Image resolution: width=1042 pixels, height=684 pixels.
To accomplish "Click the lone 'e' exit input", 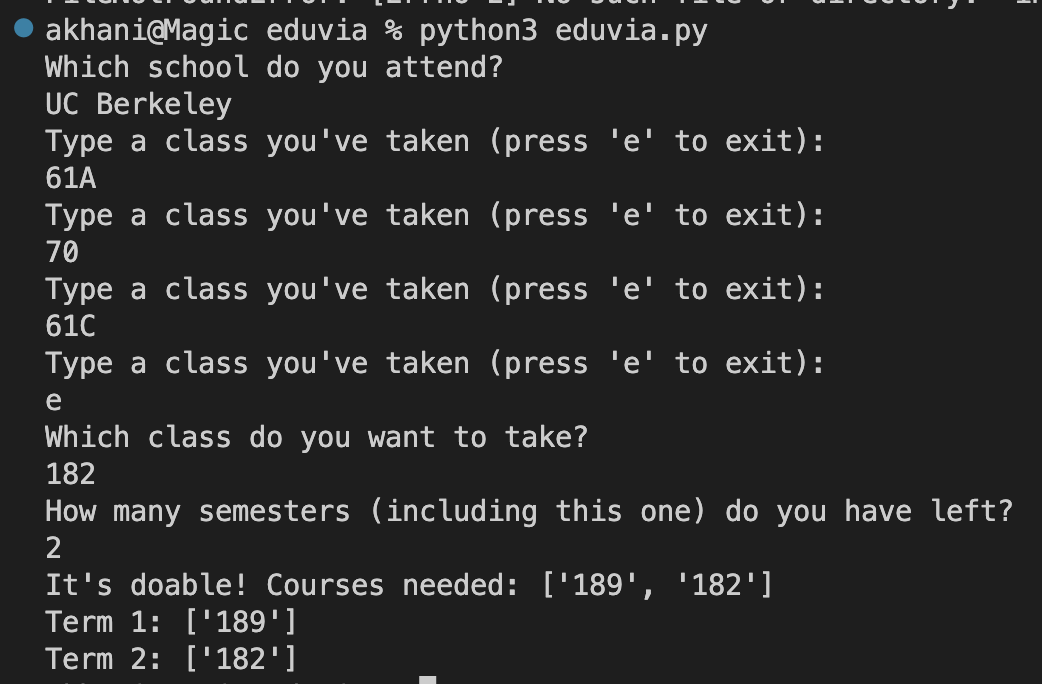I will 54,401.
